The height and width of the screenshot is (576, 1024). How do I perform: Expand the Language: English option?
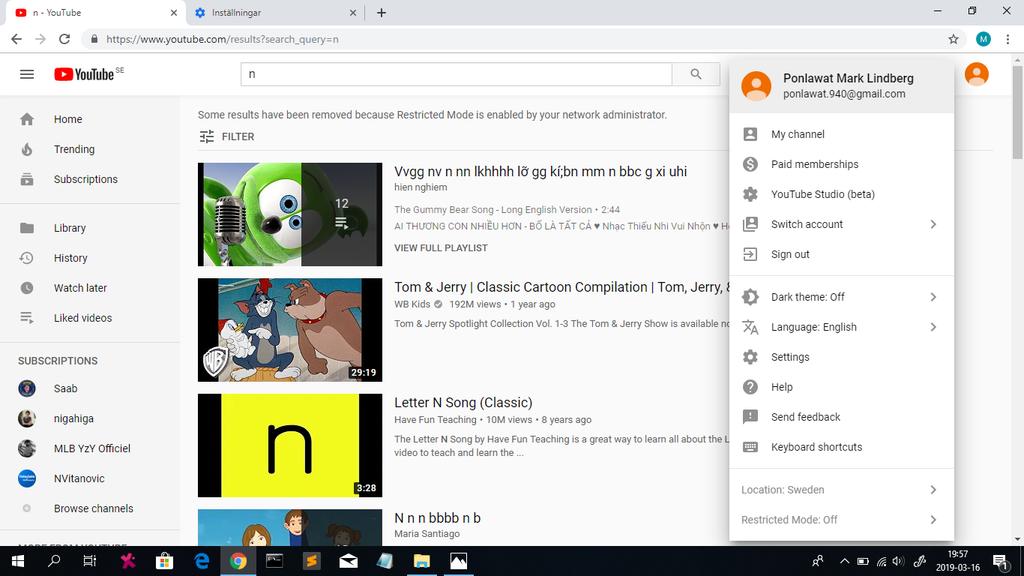tap(841, 327)
